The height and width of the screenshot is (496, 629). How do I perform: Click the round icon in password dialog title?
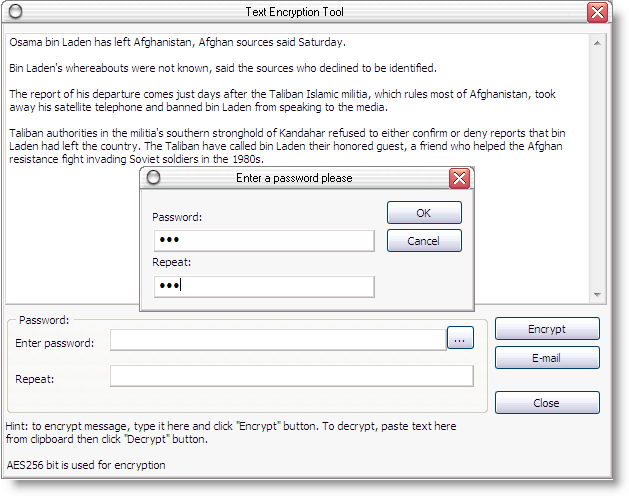[153, 177]
